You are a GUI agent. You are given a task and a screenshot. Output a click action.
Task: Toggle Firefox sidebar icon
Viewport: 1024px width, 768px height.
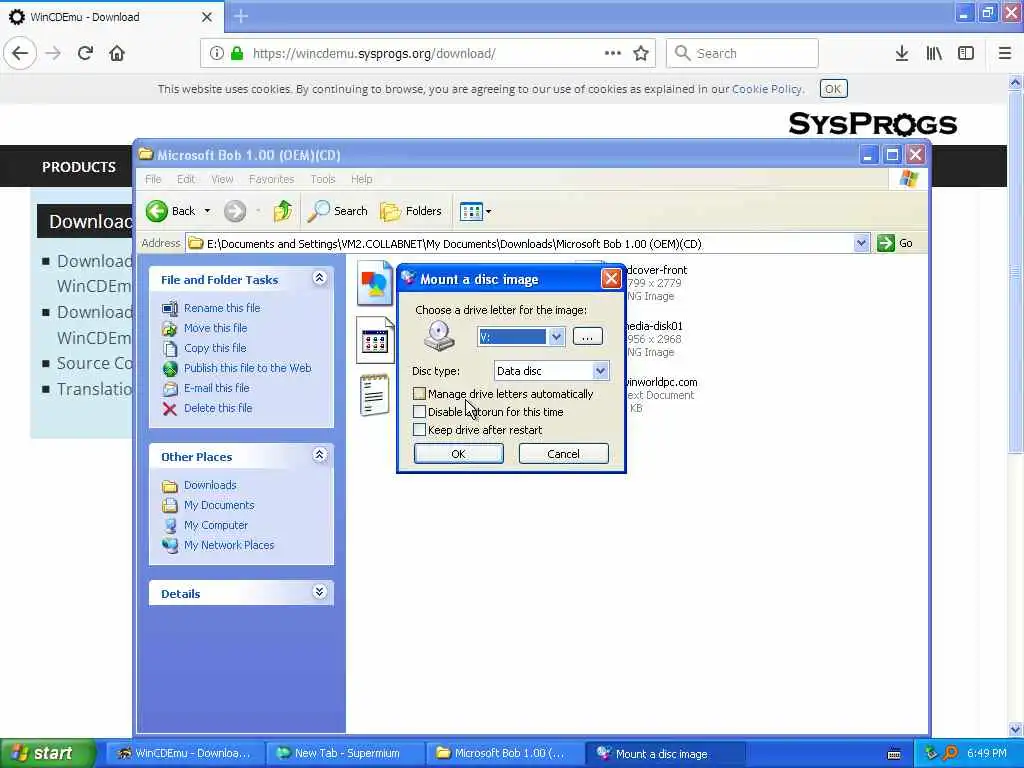(966, 53)
